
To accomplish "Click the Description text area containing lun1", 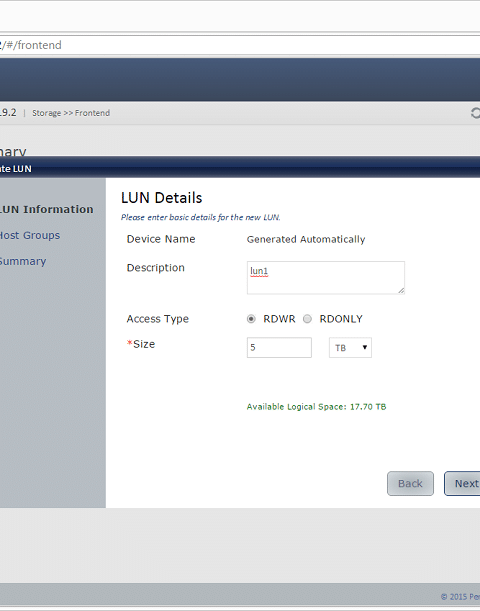I will 326,278.
